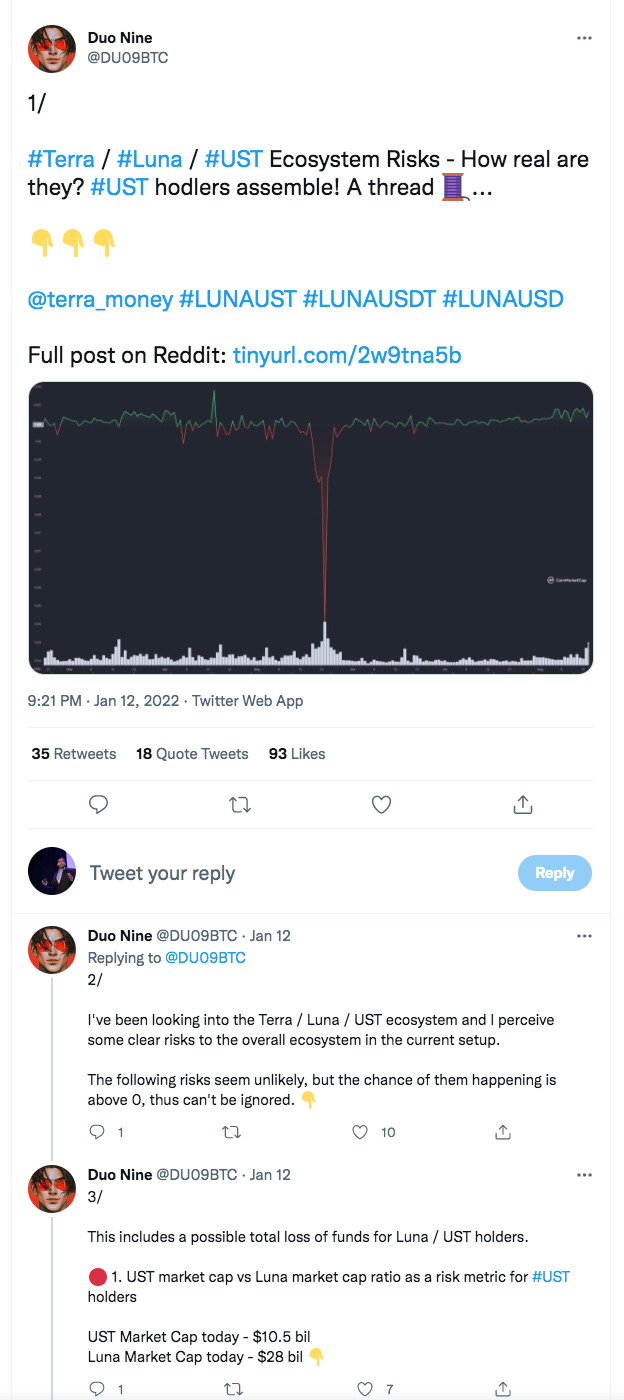Like the main tweet with heart icon
624x1400 pixels.
[381, 804]
